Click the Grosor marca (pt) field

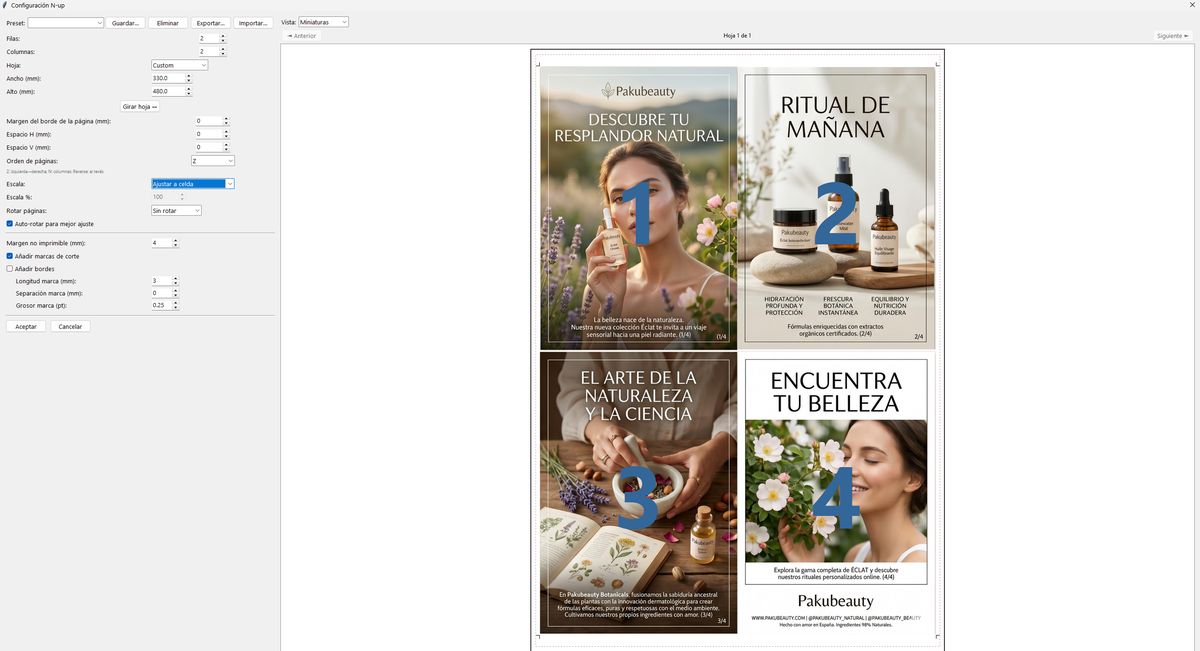(161, 305)
